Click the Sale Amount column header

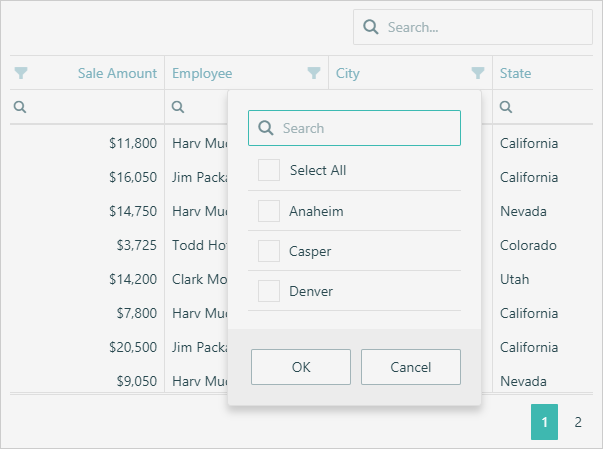pos(117,73)
